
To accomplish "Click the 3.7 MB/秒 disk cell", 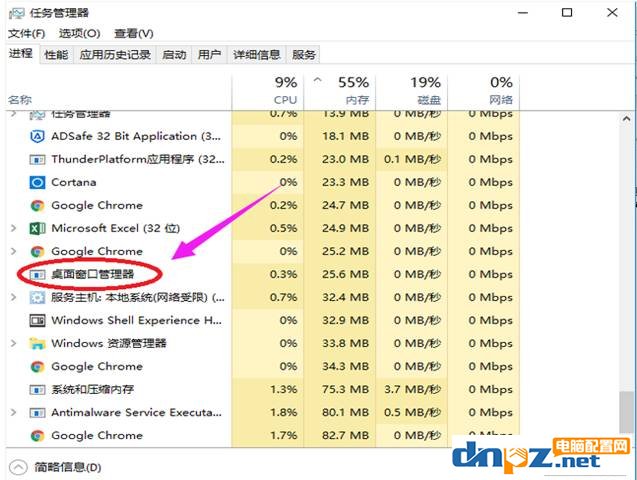I will [412, 390].
